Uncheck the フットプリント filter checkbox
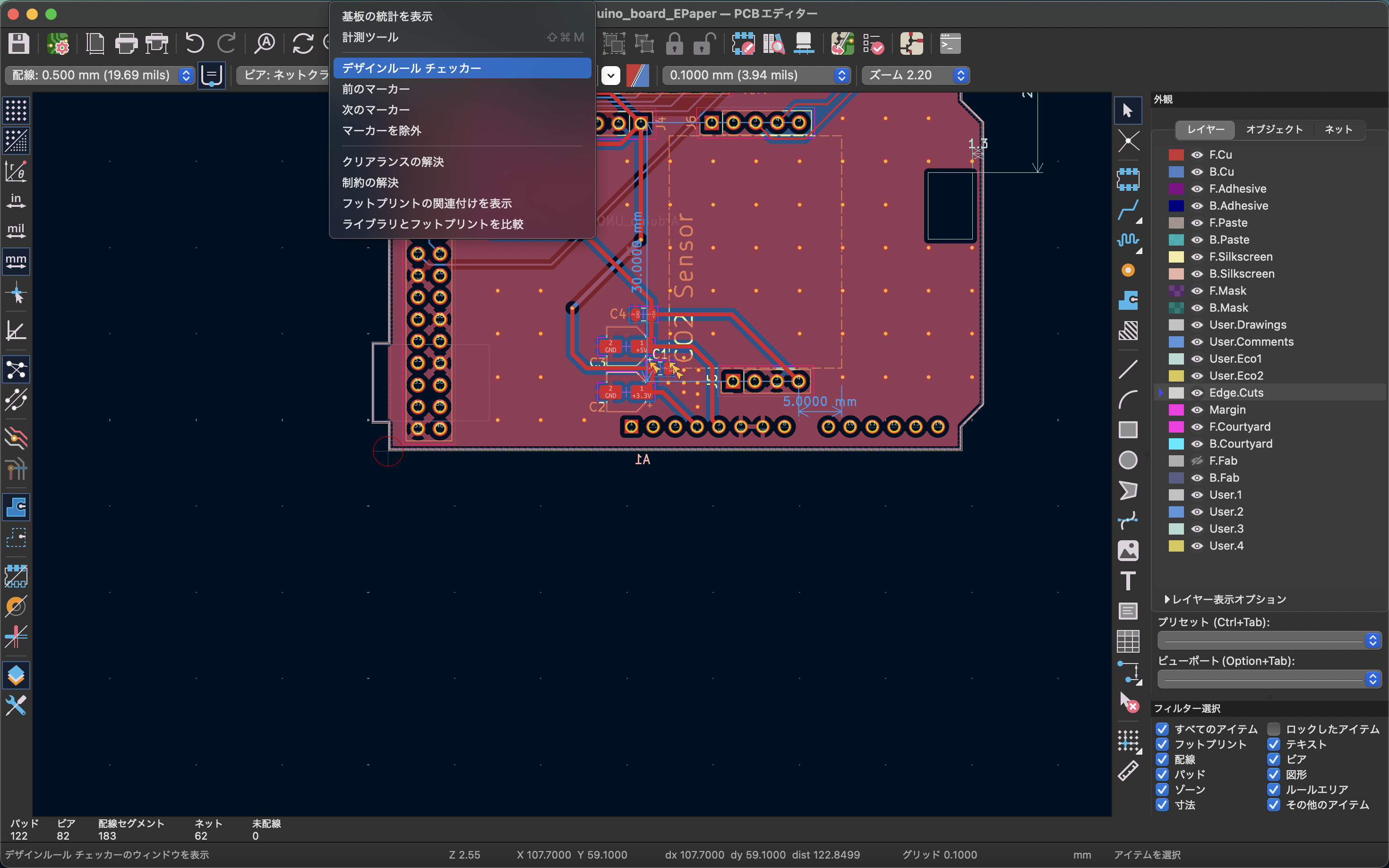The height and width of the screenshot is (868, 1389). click(x=1162, y=744)
